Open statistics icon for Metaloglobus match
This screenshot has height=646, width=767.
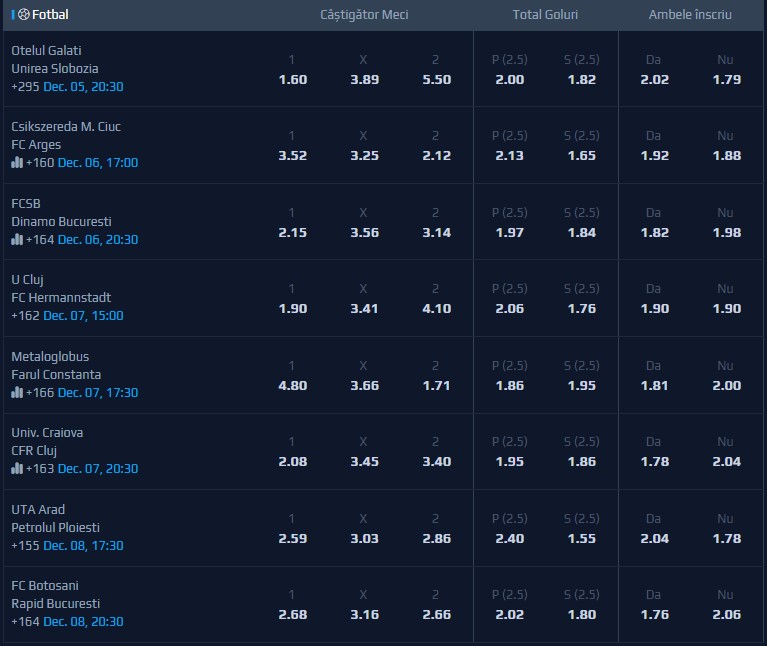17,392
